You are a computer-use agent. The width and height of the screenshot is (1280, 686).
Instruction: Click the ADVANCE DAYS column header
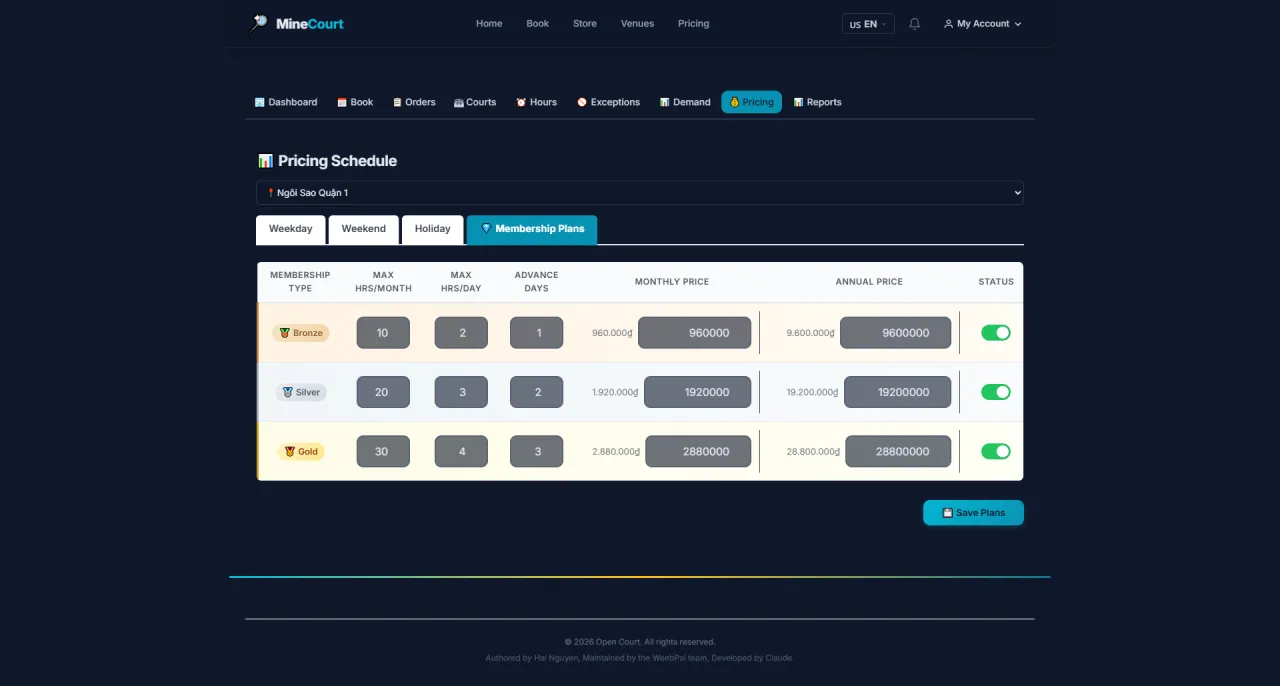coord(537,281)
